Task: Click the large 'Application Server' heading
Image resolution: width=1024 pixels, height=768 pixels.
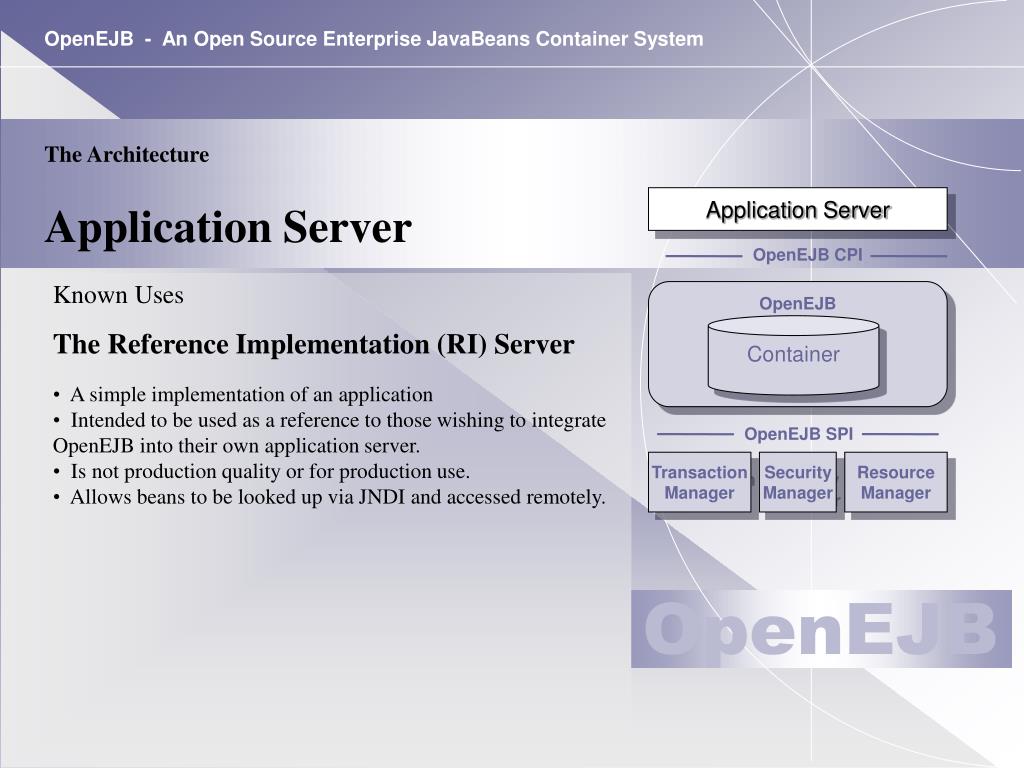Action: pyautogui.click(x=228, y=227)
